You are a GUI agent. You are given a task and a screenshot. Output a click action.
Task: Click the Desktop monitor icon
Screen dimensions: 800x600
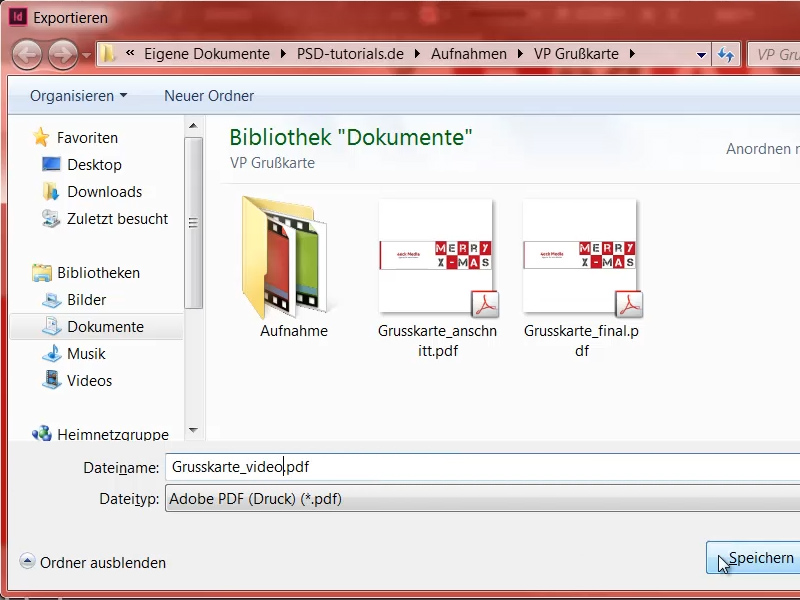51,164
